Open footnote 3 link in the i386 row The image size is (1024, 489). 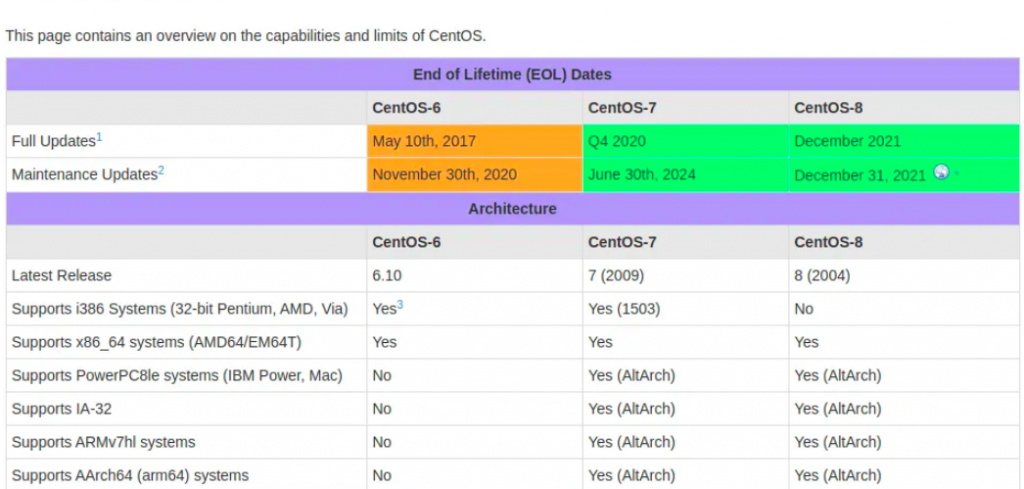pos(400,305)
